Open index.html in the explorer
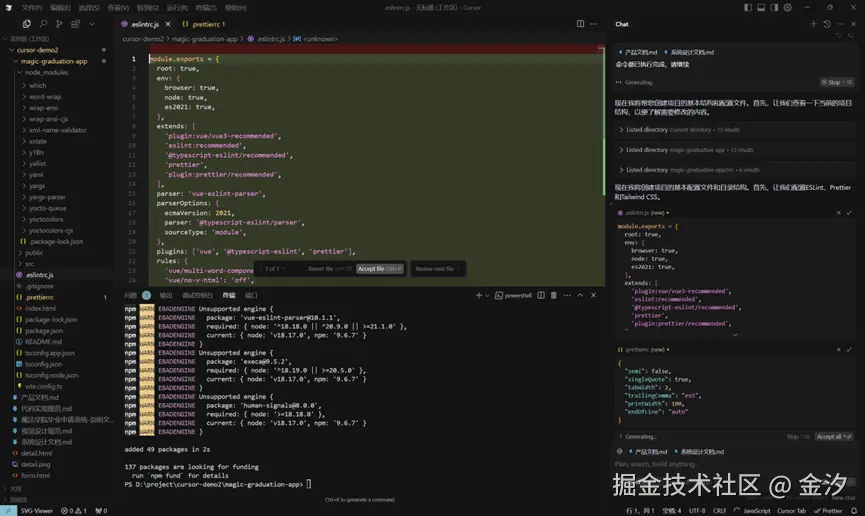 pyautogui.click(x=40, y=308)
